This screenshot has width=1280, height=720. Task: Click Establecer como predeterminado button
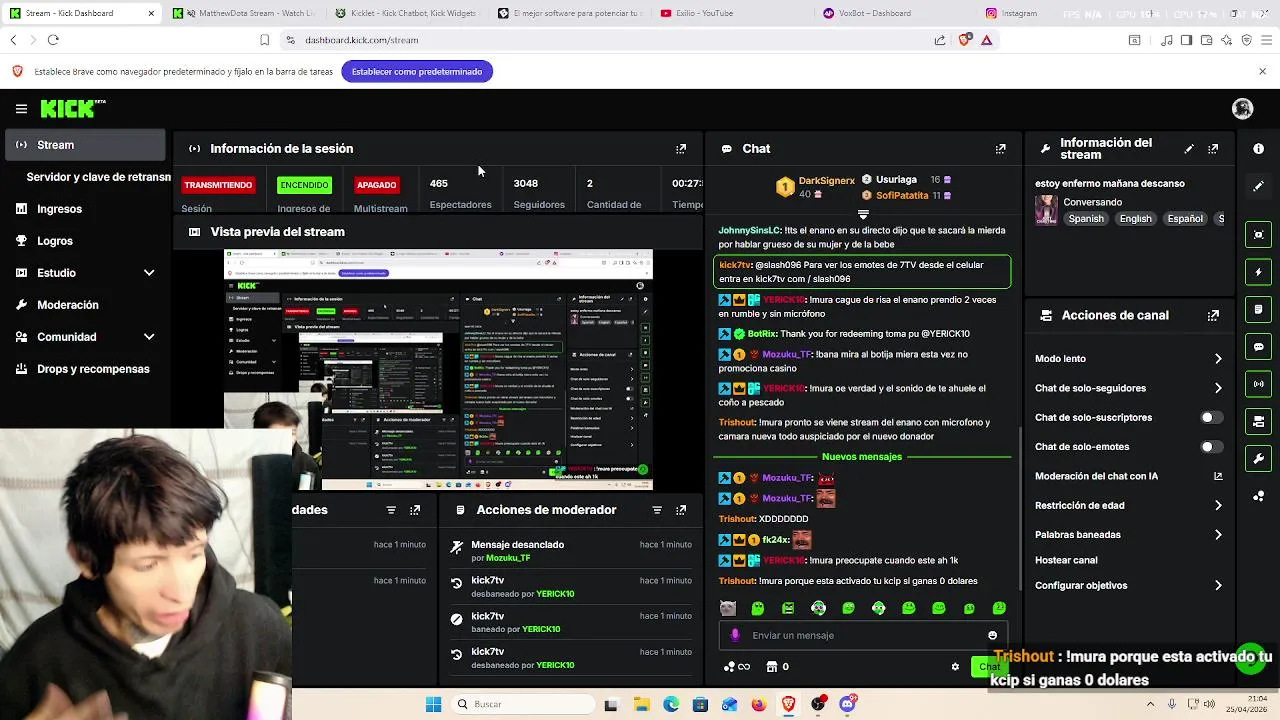417,72
